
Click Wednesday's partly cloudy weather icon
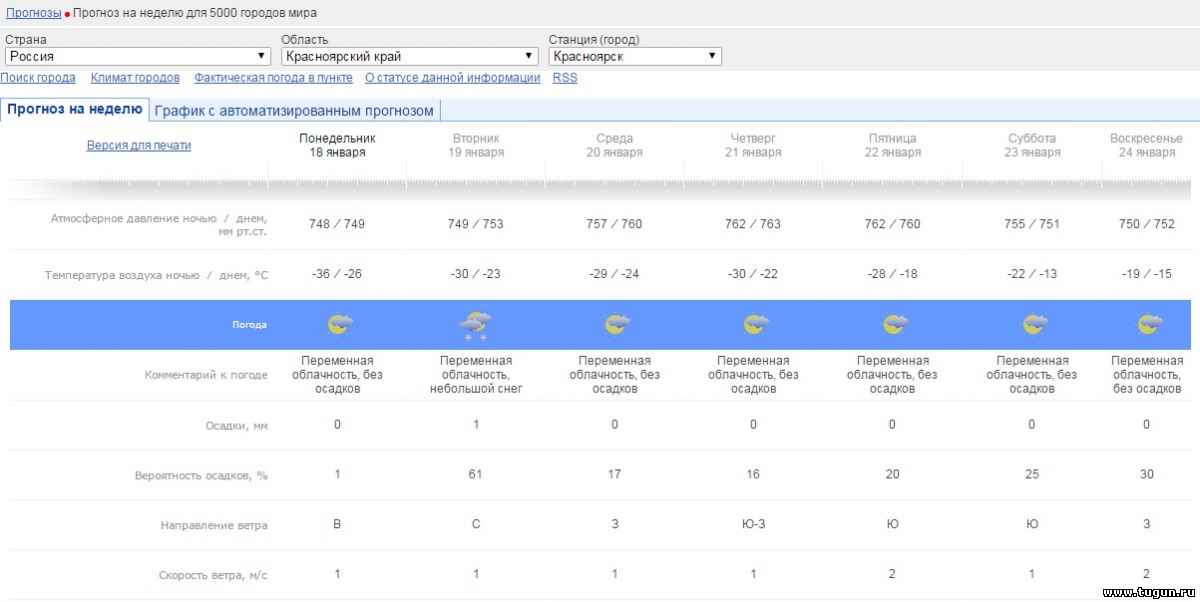[617, 325]
